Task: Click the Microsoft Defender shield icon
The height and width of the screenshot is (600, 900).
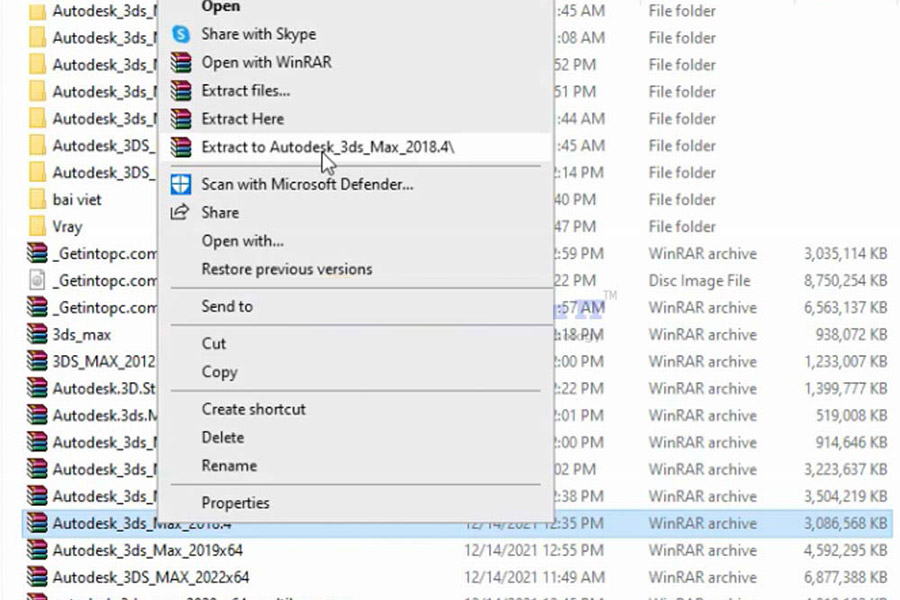Action: (181, 184)
